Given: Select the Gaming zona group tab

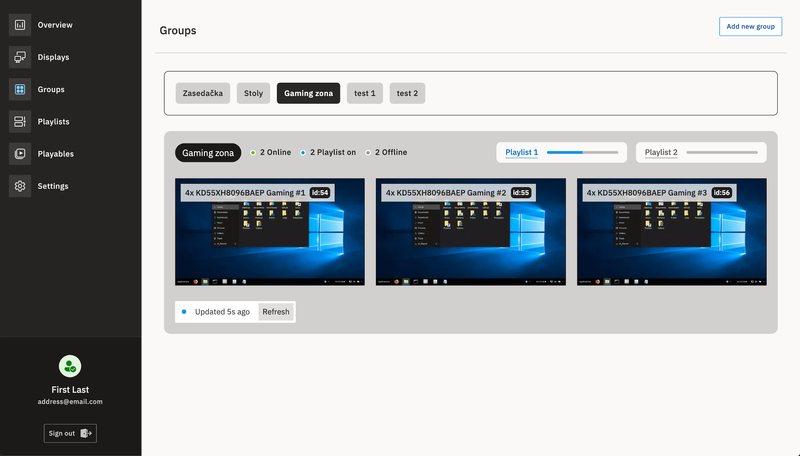Looking at the screenshot, I should pyautogui.click(x=308, y=93).
